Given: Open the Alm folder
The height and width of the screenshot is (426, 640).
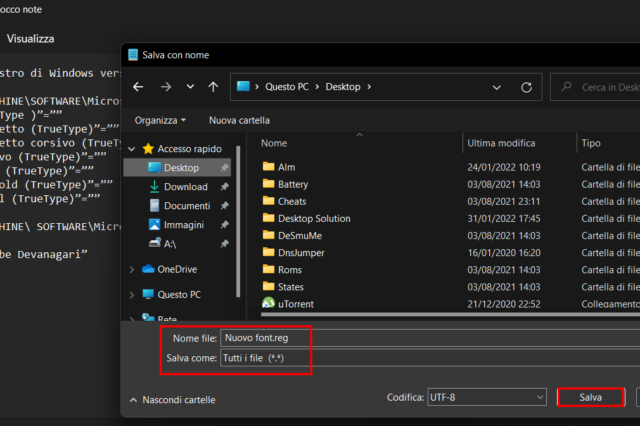Looking at the screenshot, I should click(285, 167).
